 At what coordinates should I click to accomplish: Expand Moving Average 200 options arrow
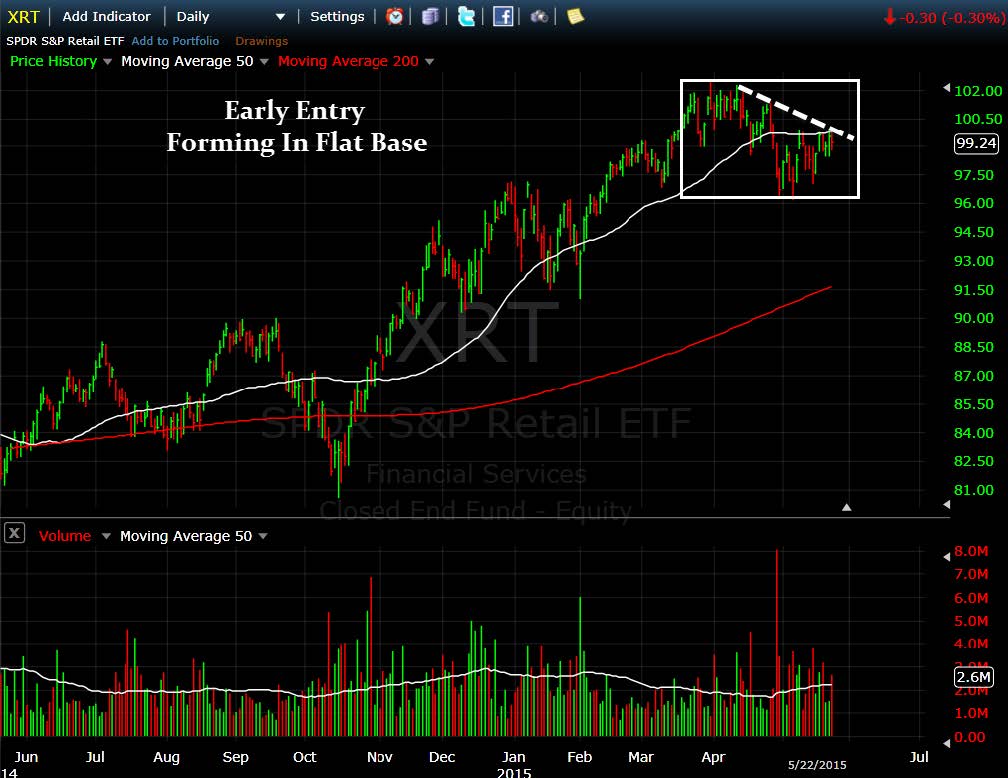[429, 62]
